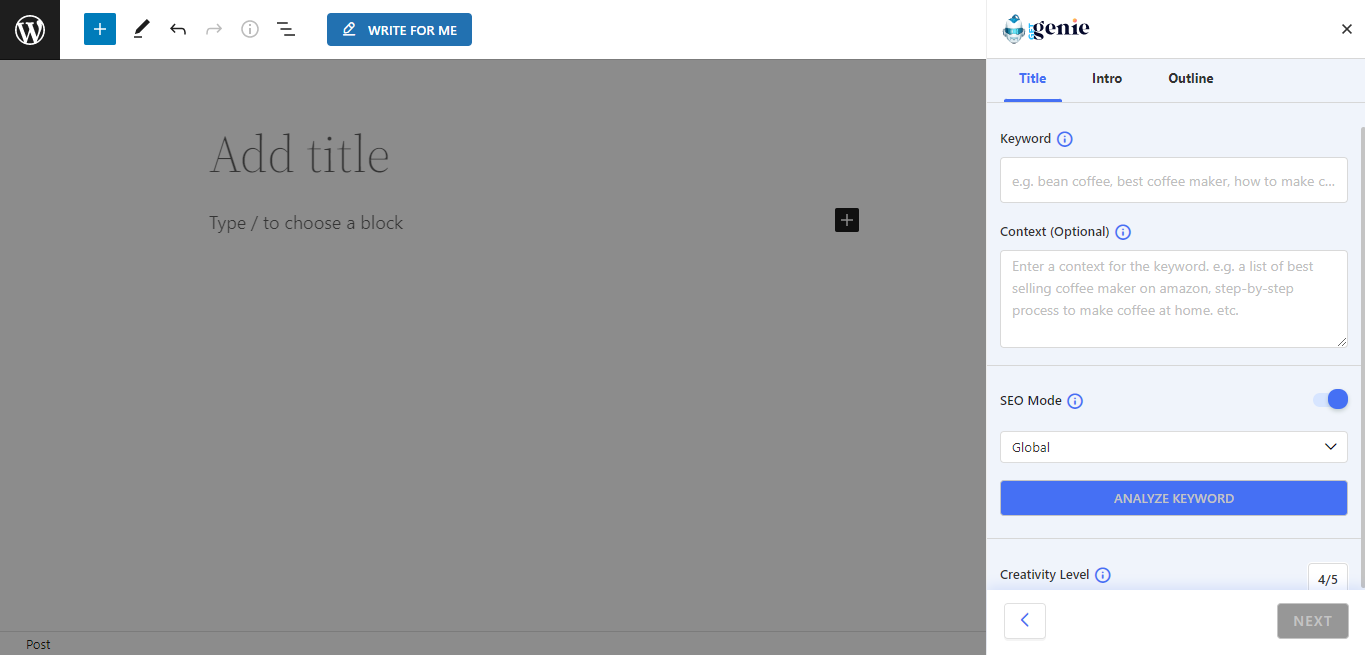Close the Genie sidebar panel
1365x655 pixels.
(1346, 29)
